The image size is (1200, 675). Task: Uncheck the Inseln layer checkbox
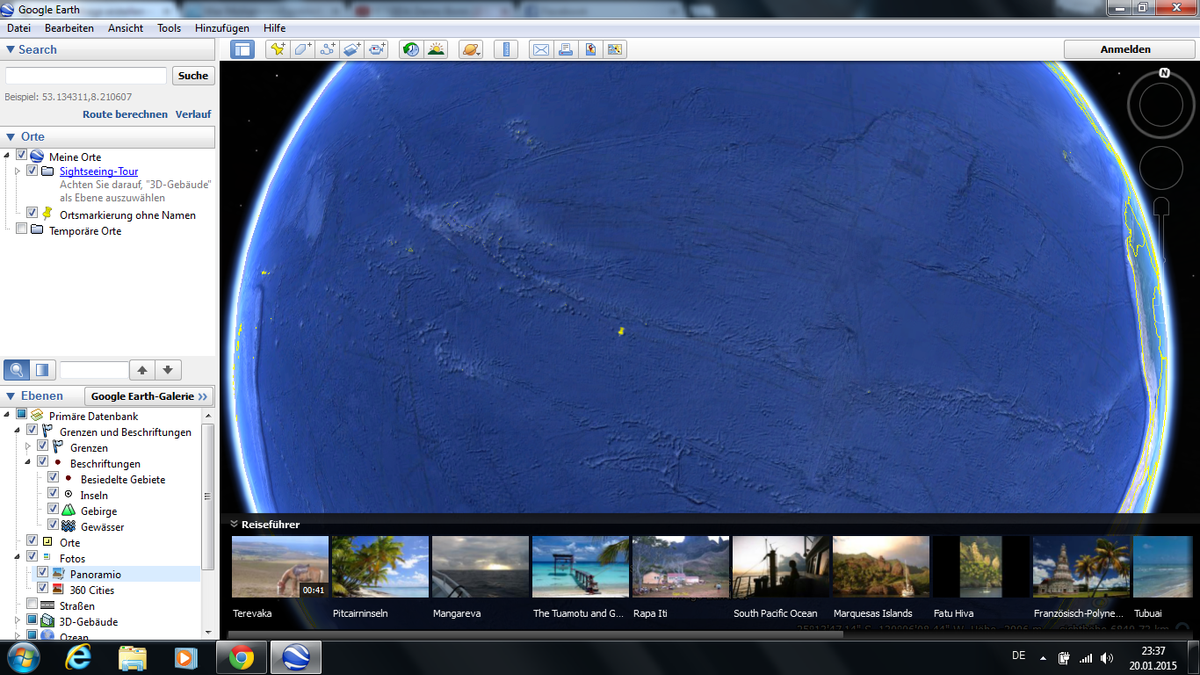[x=54, y=495]
